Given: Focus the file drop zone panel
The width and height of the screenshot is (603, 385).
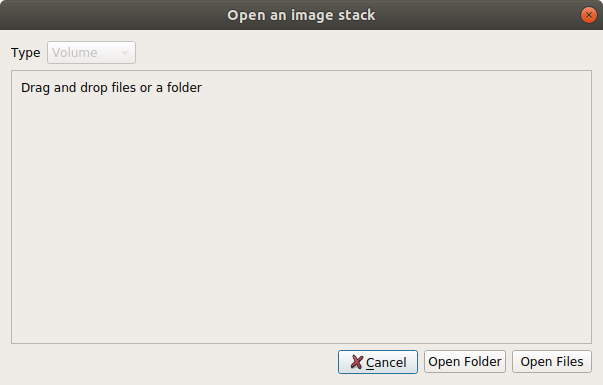Looking at the screenshot, I should pyautogui.click(x=301, y=207).
